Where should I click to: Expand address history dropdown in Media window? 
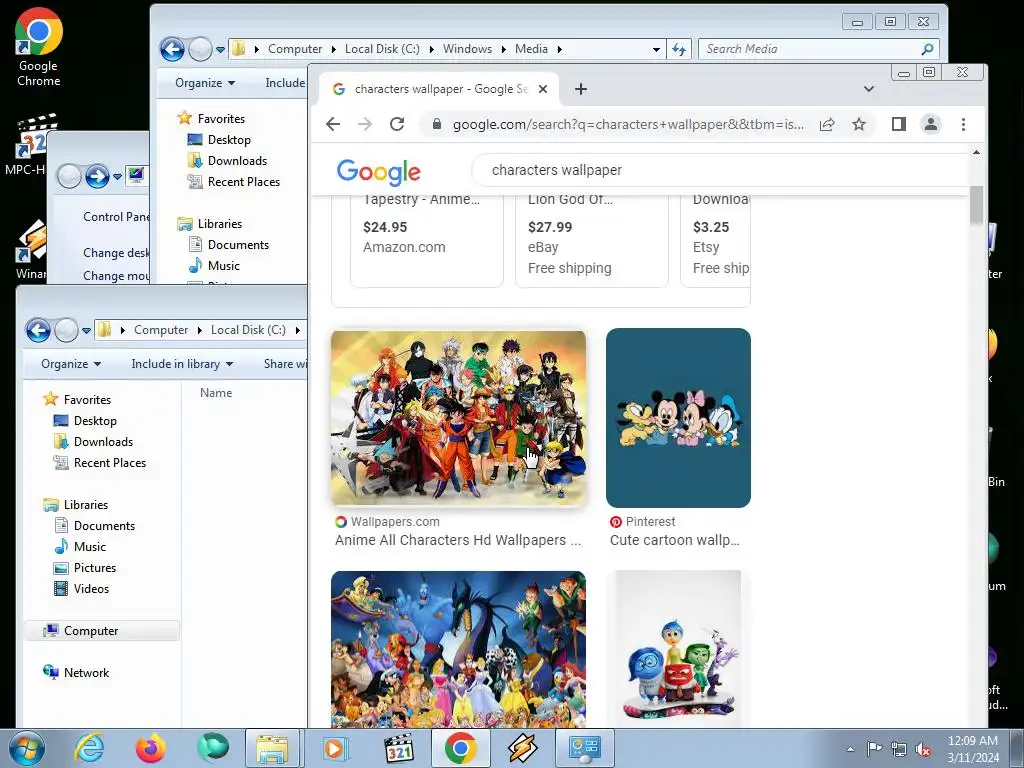[656, 49]
